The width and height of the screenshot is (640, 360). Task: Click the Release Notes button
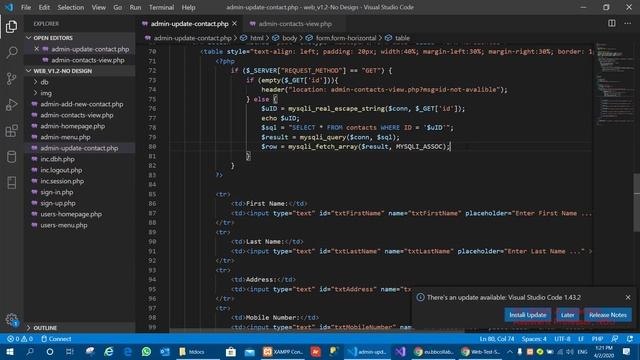[x=608, y=315]
